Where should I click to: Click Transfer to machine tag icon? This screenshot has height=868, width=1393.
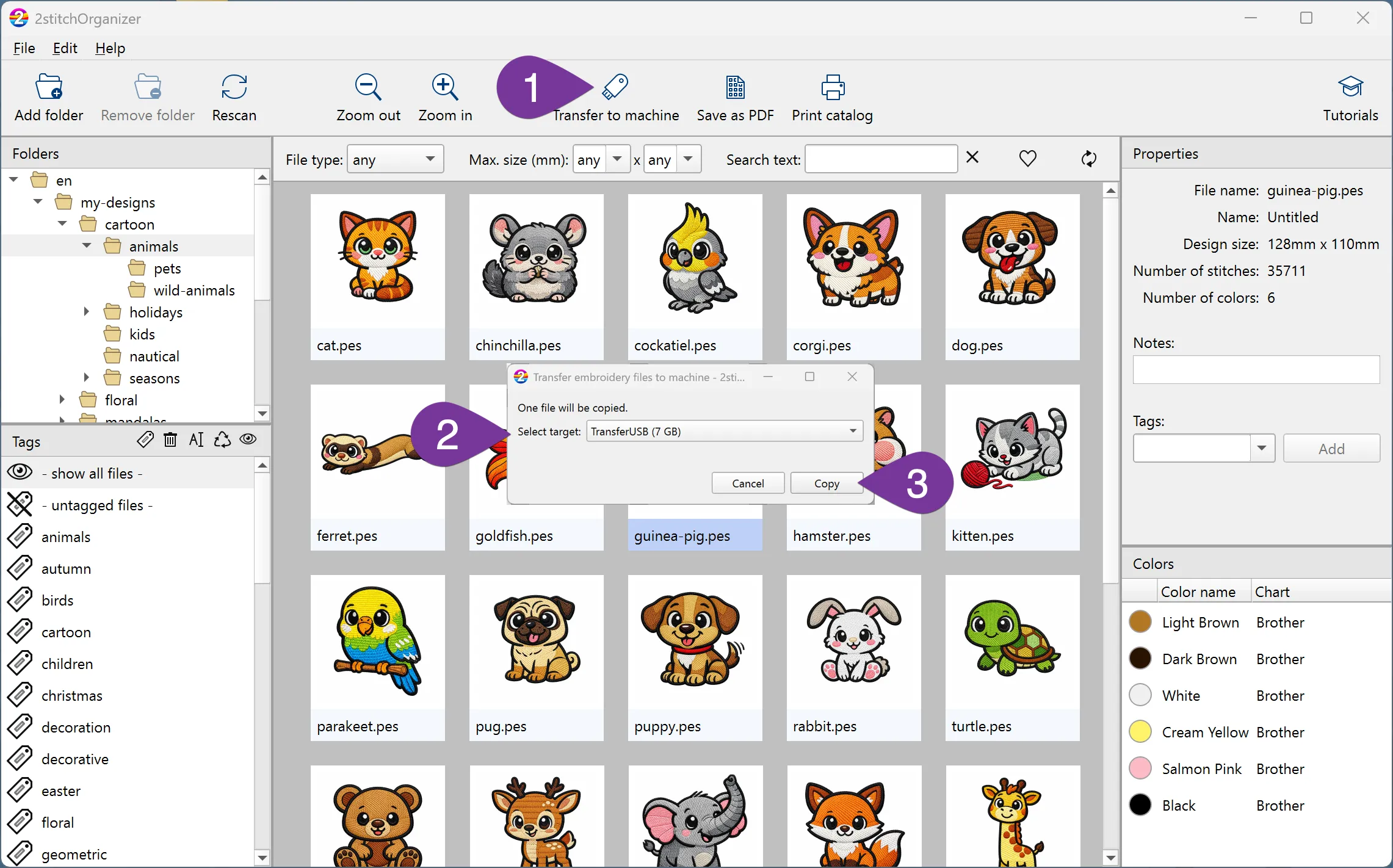tap(615, 87)
